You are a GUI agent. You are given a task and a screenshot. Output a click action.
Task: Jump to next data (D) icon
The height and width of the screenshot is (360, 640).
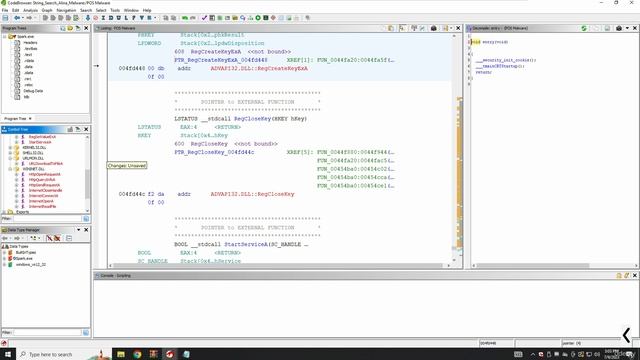[x=111, y=18]
